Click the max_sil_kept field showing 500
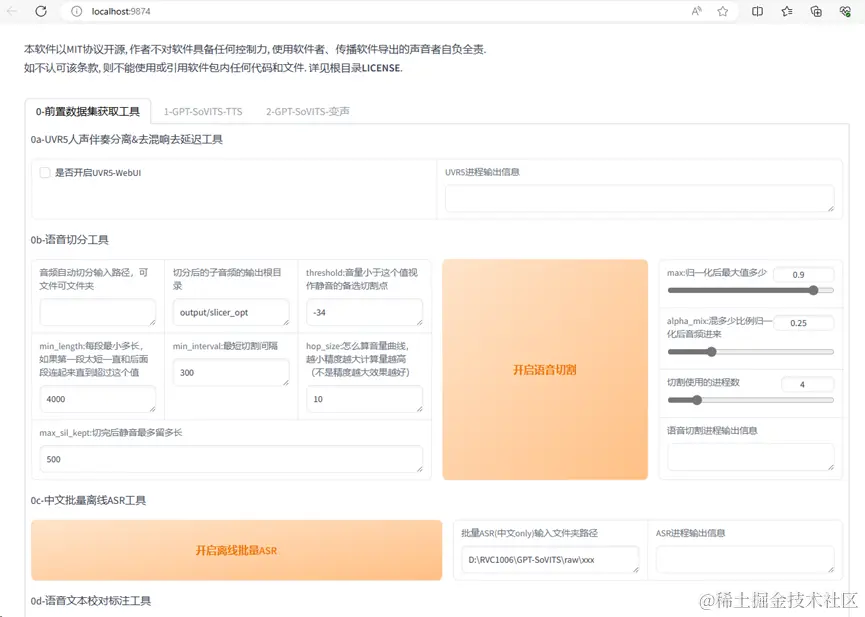Image resolution: width=865 pixels, height=617 pixels. pos(231,459)
